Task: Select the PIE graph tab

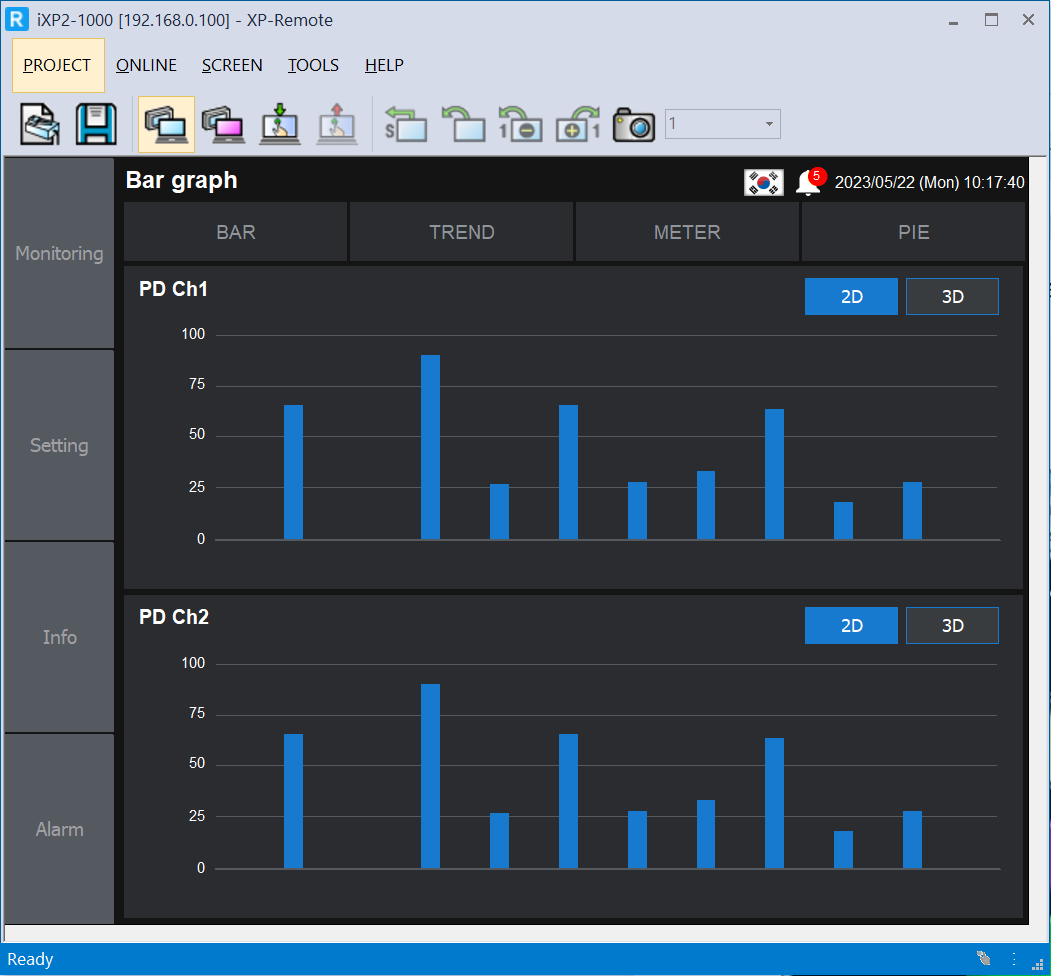Action: tap(913, 231)
